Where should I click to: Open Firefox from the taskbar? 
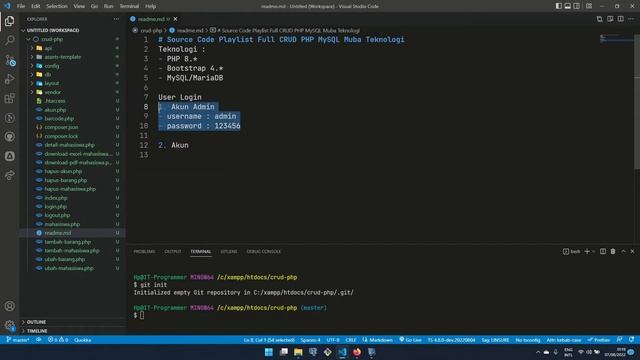click(x=357, y=352)
